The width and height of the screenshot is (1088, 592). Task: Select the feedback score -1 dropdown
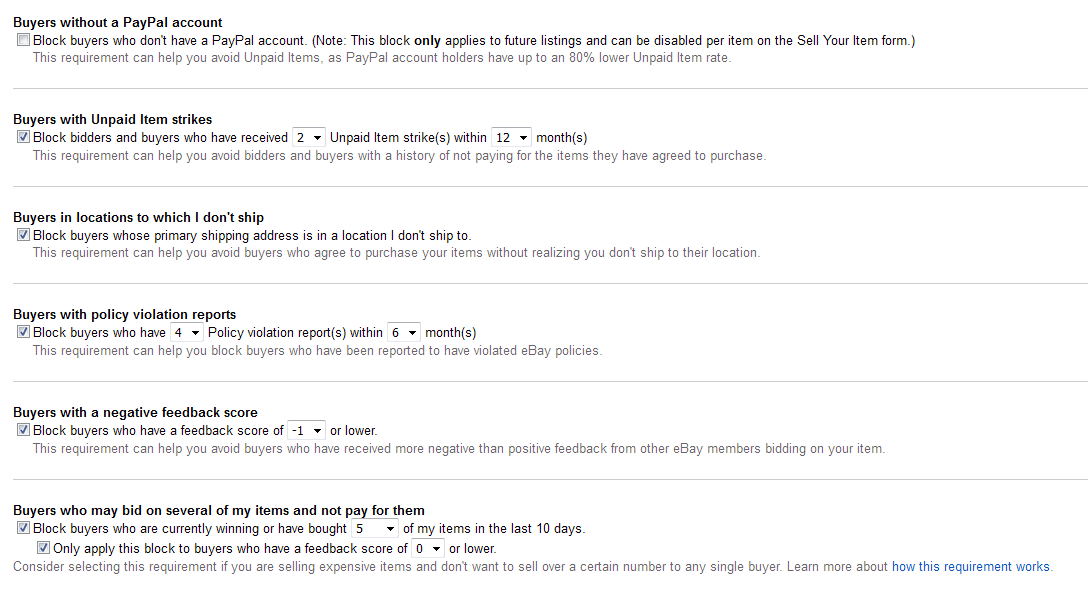click(306, 430)
